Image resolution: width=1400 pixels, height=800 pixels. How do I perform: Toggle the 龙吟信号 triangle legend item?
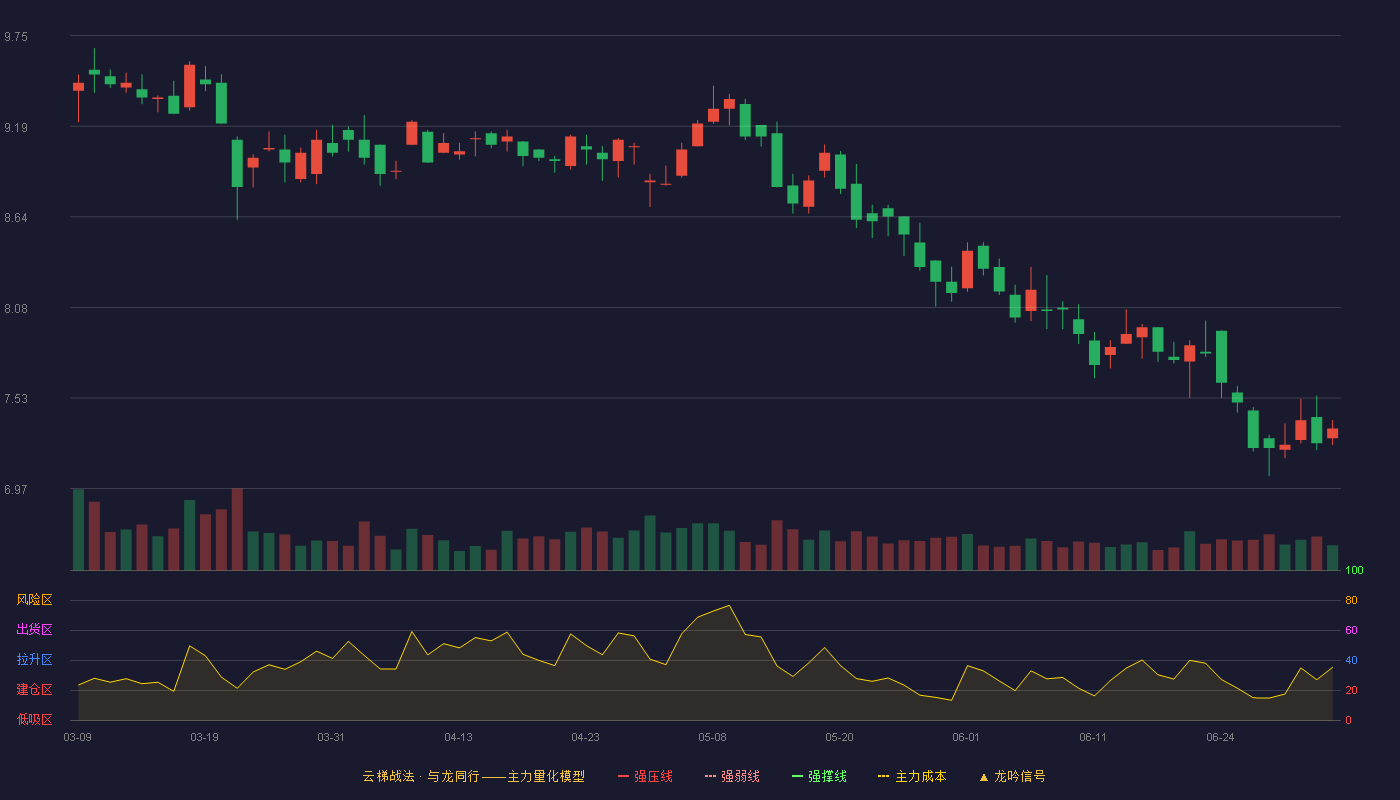1012,776
